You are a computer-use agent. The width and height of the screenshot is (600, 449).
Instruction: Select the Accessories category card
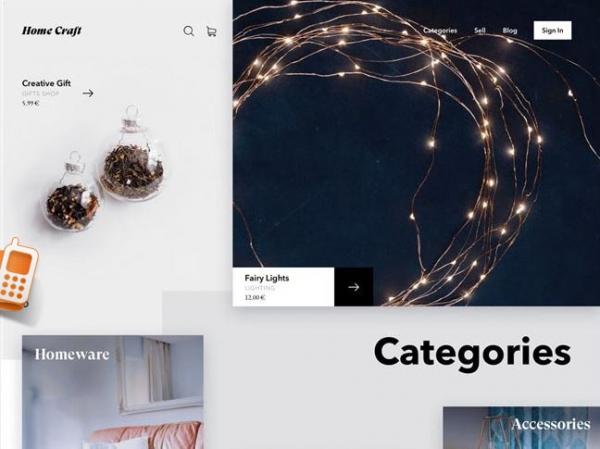click(521, 428)
